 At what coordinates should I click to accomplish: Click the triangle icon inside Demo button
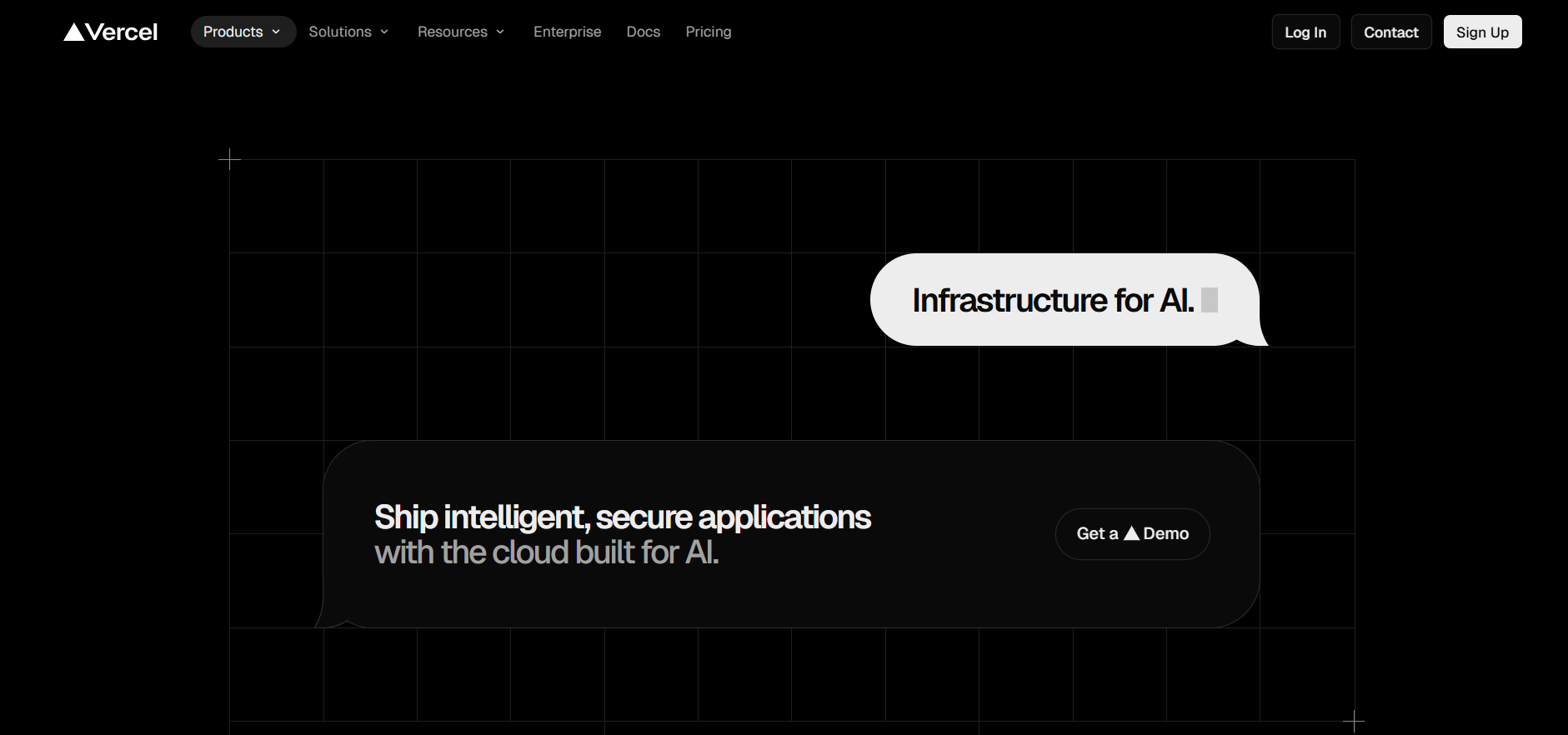pyautogui.click(x=1131, y=533)
